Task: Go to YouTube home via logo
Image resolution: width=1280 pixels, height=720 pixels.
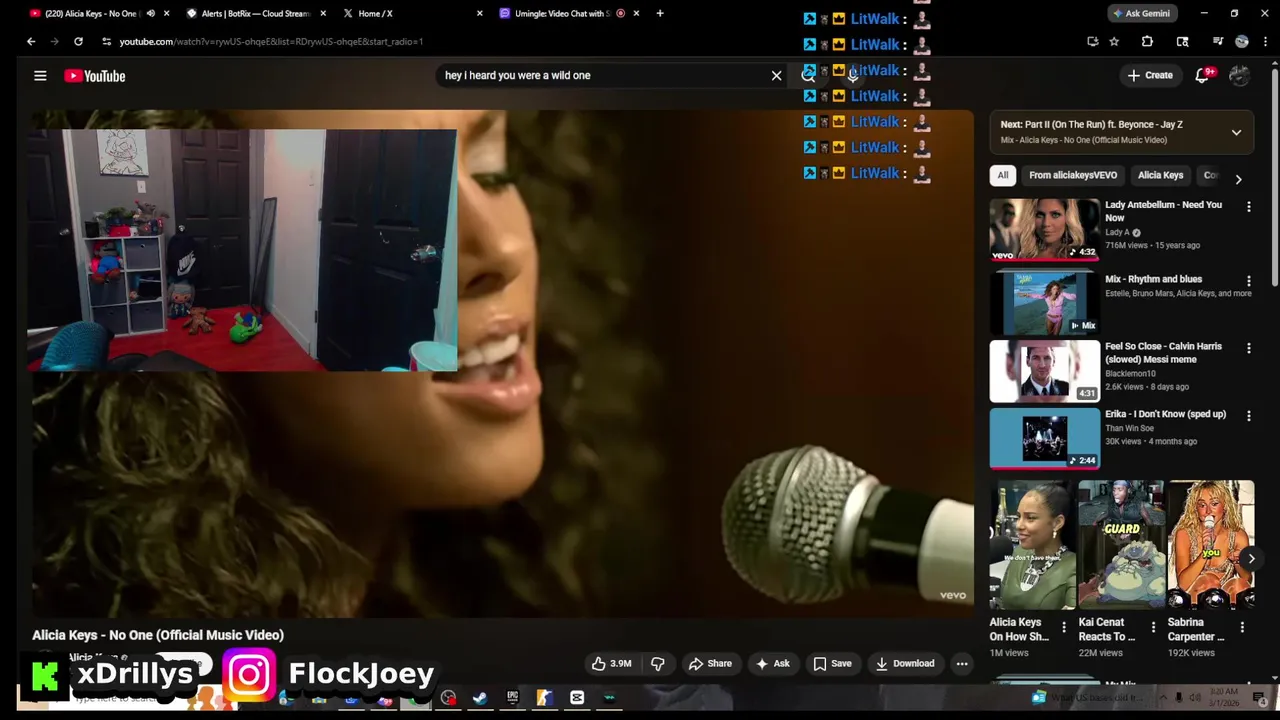Action: point(95,76)
